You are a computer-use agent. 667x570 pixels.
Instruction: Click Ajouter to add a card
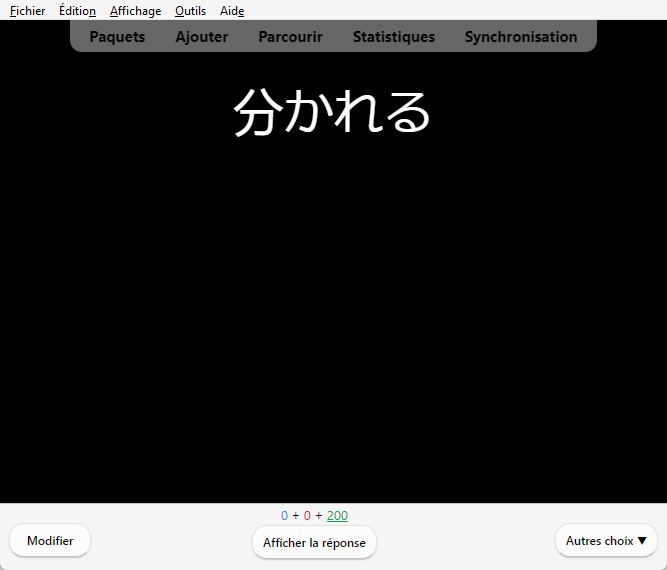(x=201, y=37)
